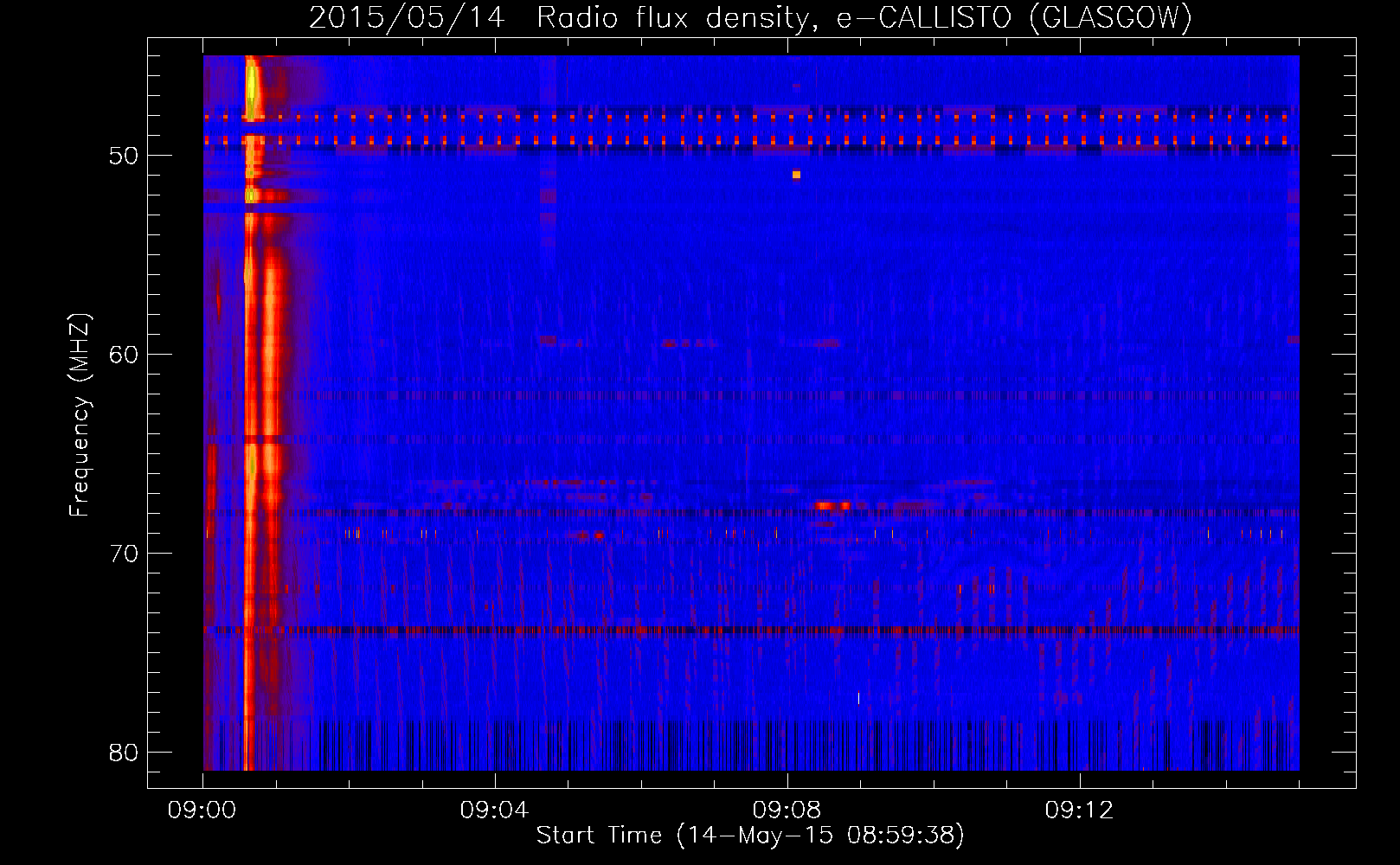This screenshot has height=865, width=1400.
Task: Click the isolated orange spot near 51 MHz
Action: click(796, 175)
